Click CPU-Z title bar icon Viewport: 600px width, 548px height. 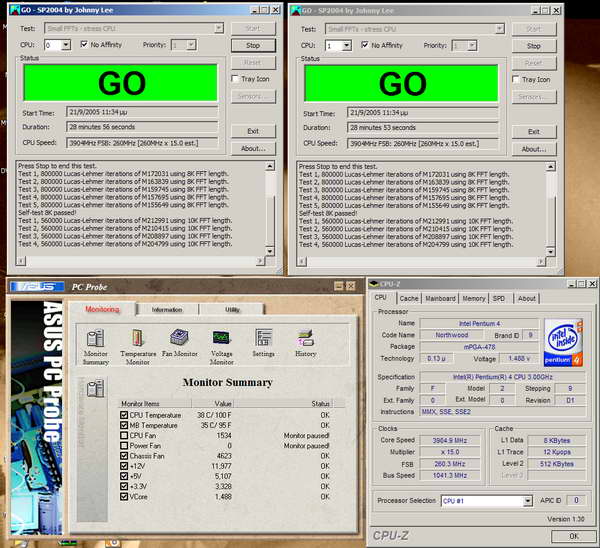point(374,284)
